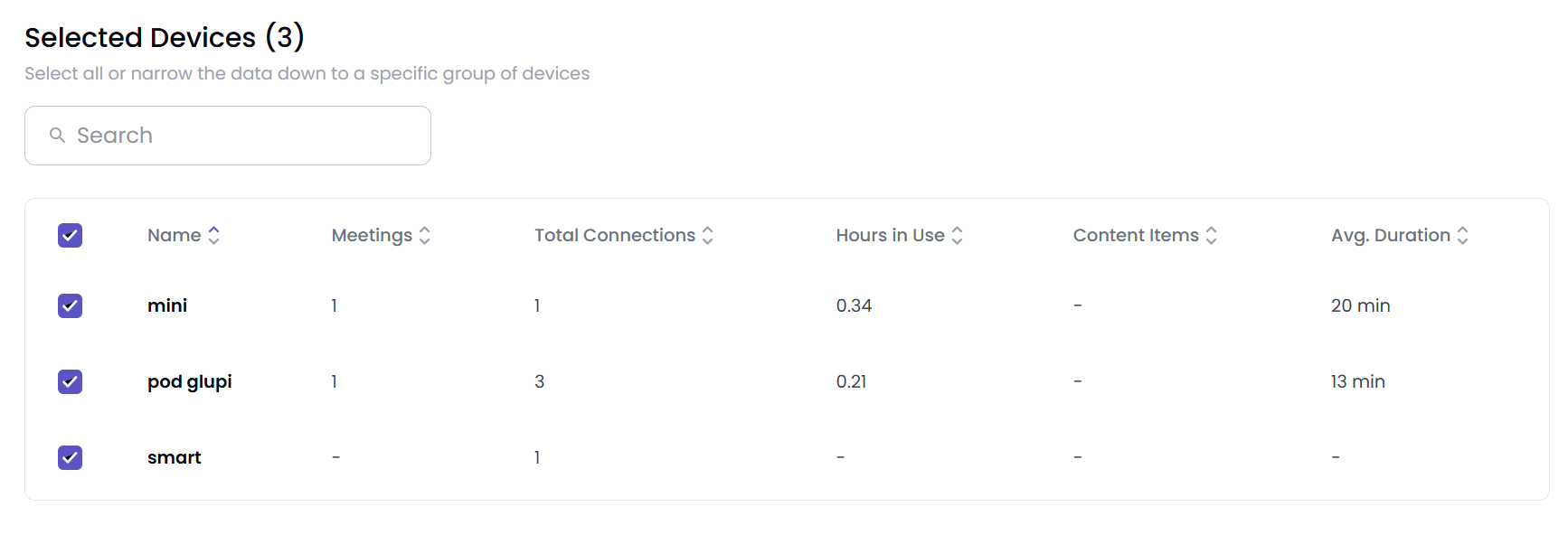Screen dimensions: 1568x535
Task: Focus the Search input field
Action: tap(228, 136)
